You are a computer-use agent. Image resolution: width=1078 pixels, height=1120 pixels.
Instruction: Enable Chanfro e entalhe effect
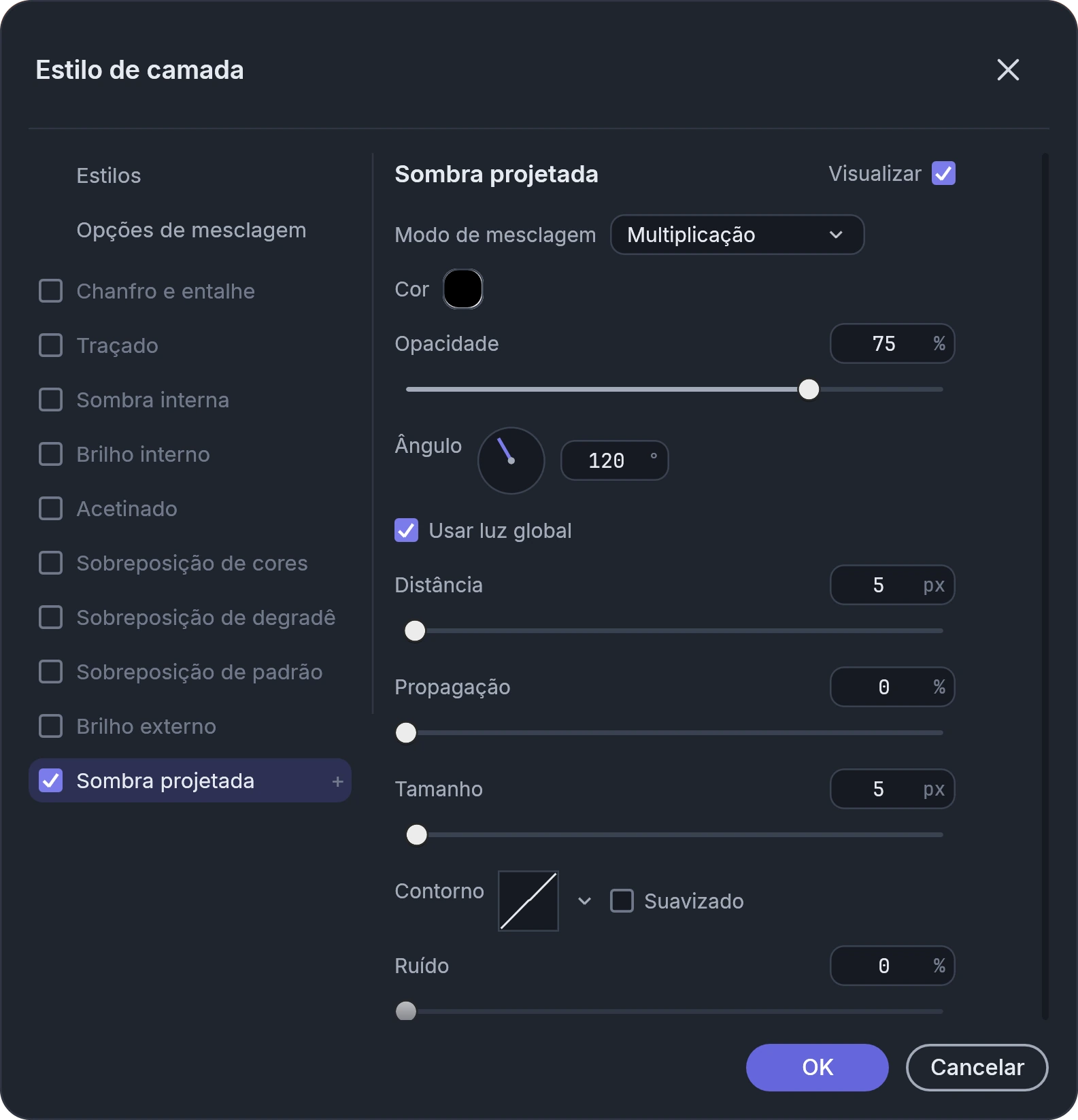point(51,291)
